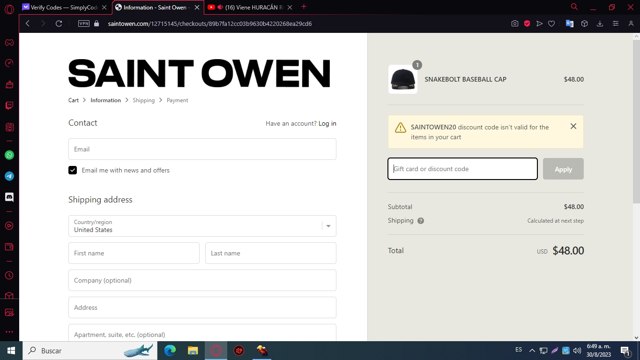The image size is (640, 360).
Task: Open the translate extension icon
Action: [569, 24]
